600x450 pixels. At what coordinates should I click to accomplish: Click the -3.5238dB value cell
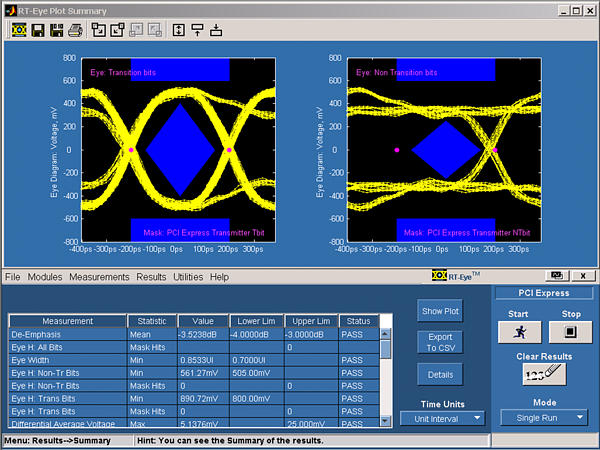[x=203, y=334]
